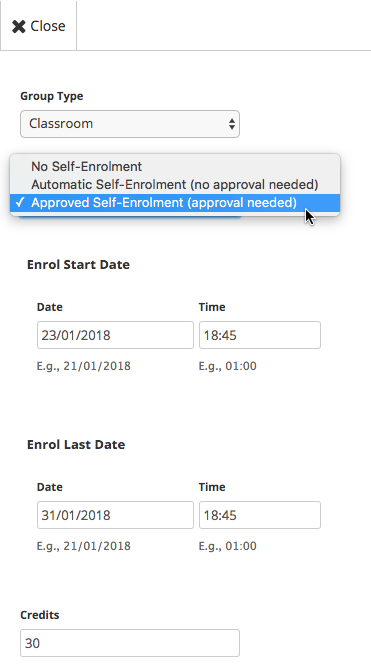The width and height of the screenshot is (371, 672).
Task: Click the Credits field showing 30
Action: [130, 643]
